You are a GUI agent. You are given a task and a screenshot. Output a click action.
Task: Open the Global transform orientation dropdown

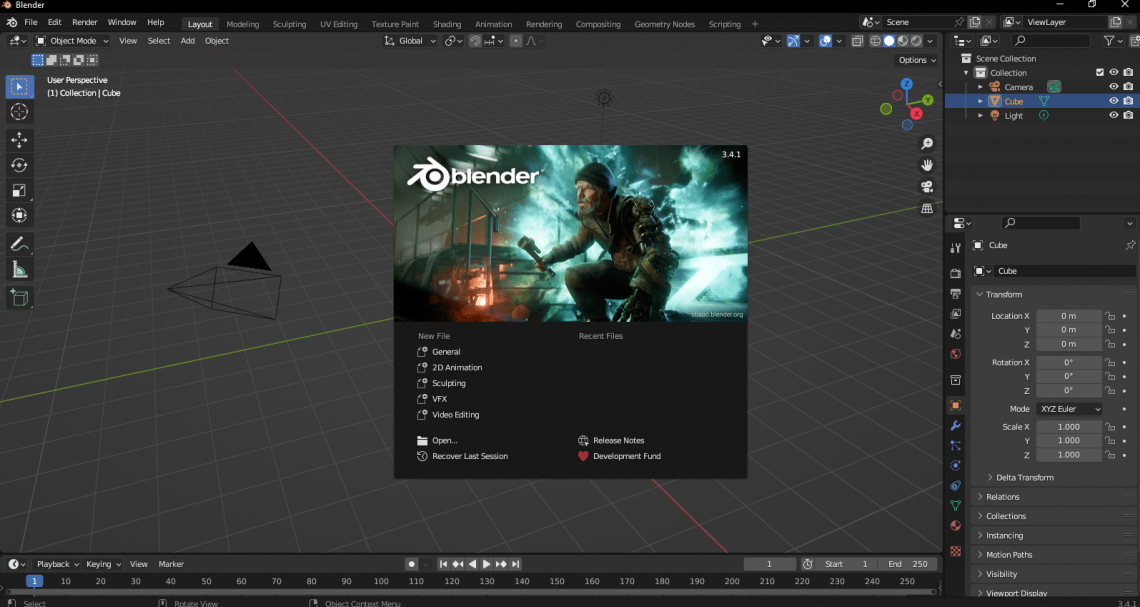[x=408, y=40]
